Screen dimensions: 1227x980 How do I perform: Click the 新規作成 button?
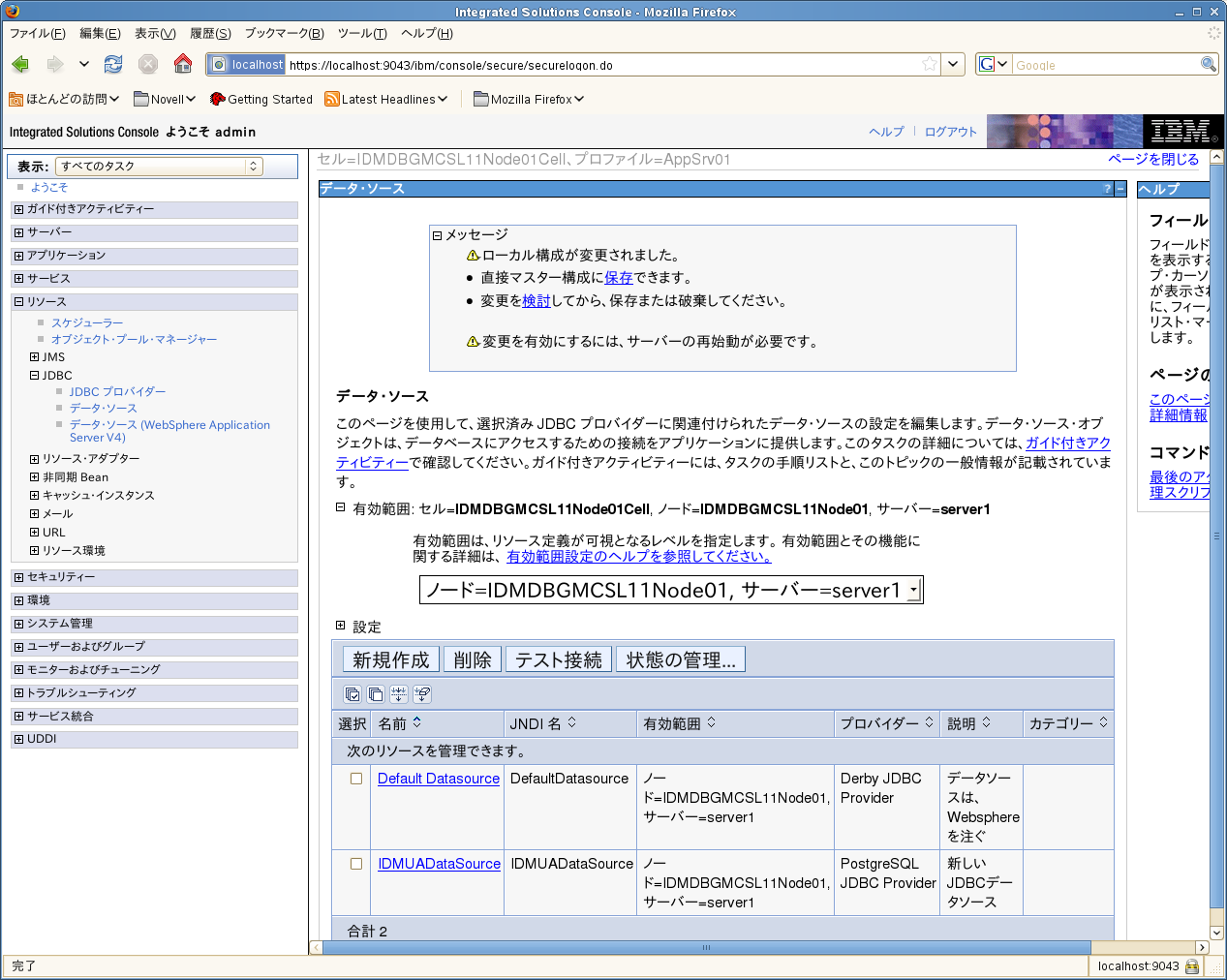[391, 660]
